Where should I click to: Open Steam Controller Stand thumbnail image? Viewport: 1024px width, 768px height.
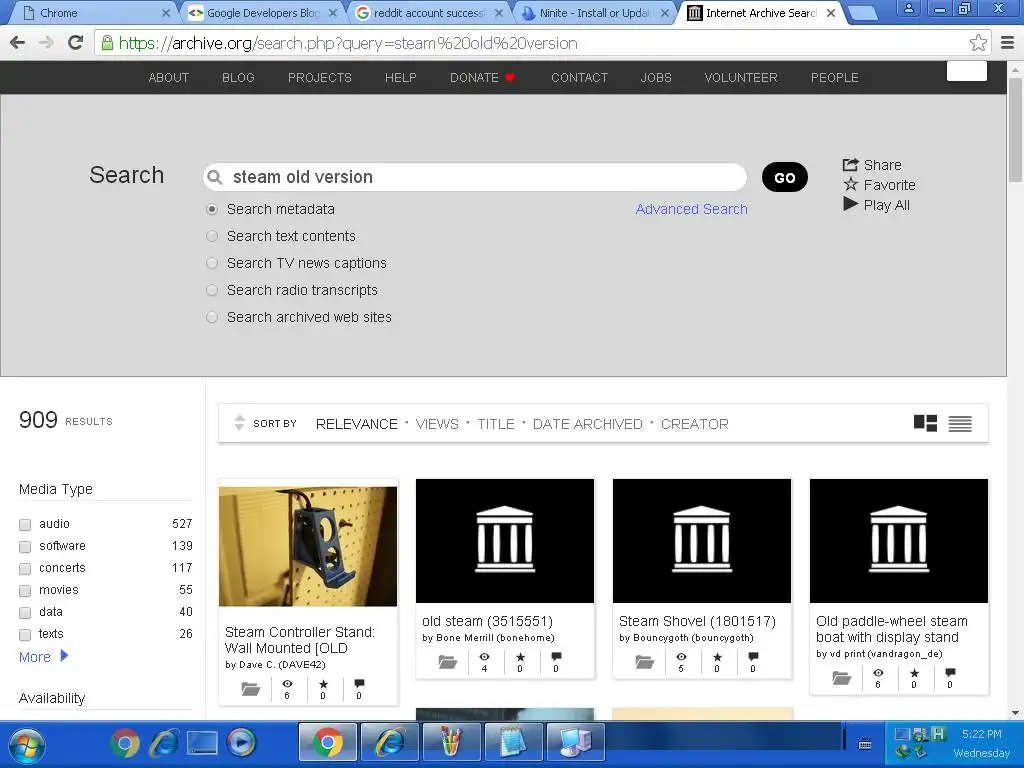point(308,546)
